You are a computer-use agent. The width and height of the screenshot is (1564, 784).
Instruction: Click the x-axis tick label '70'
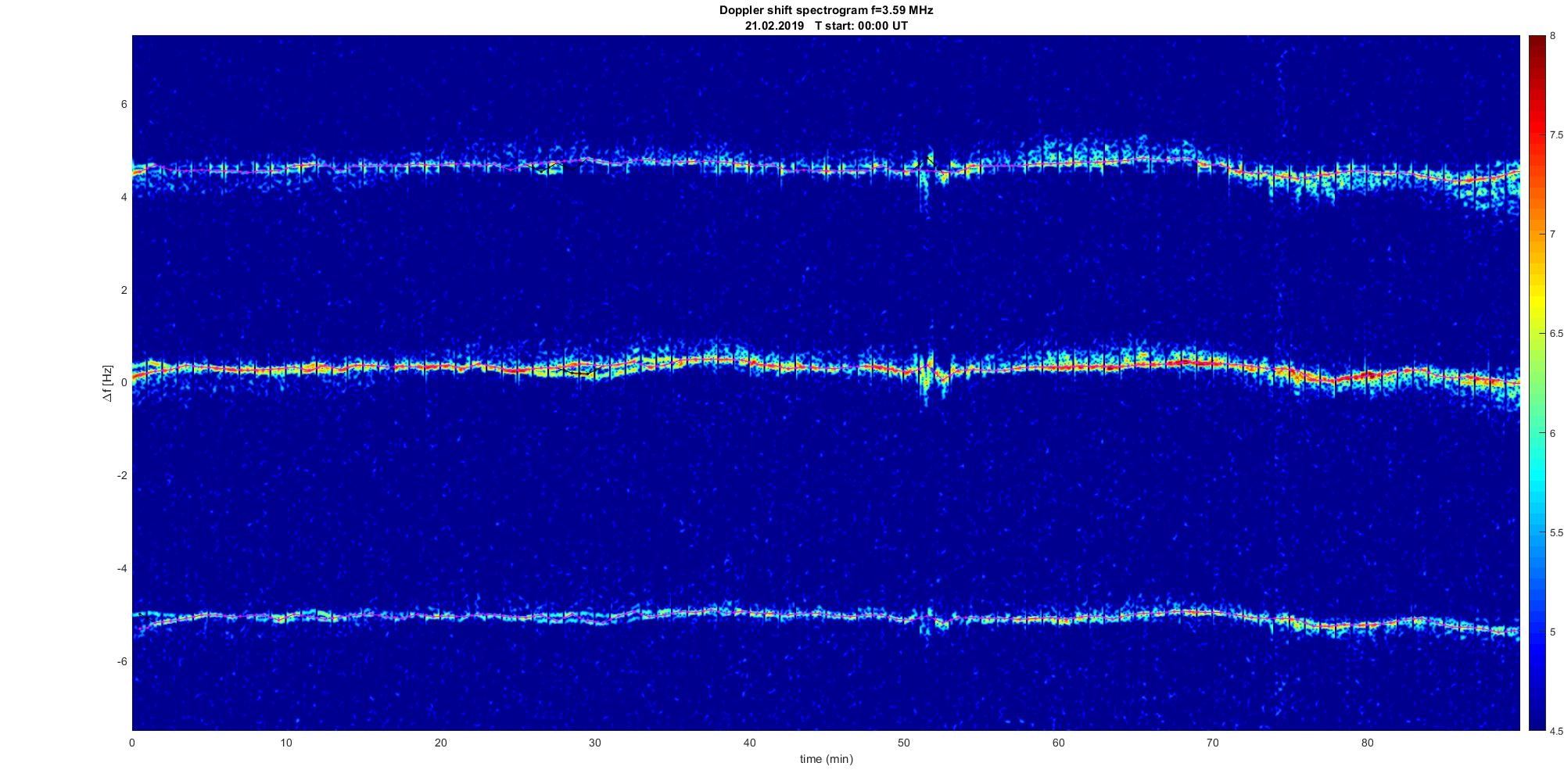tap(1212, 743)
